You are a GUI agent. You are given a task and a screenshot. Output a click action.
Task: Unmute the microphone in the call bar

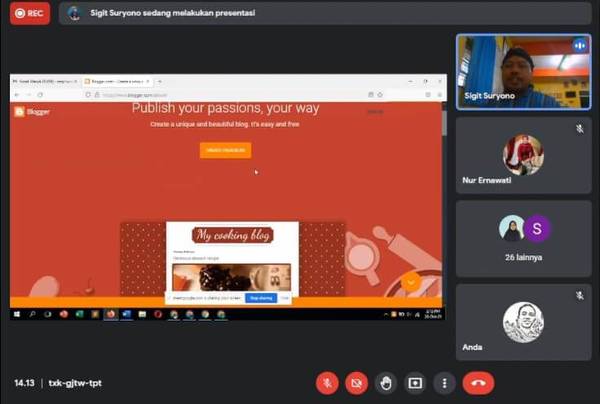point(327,383)
